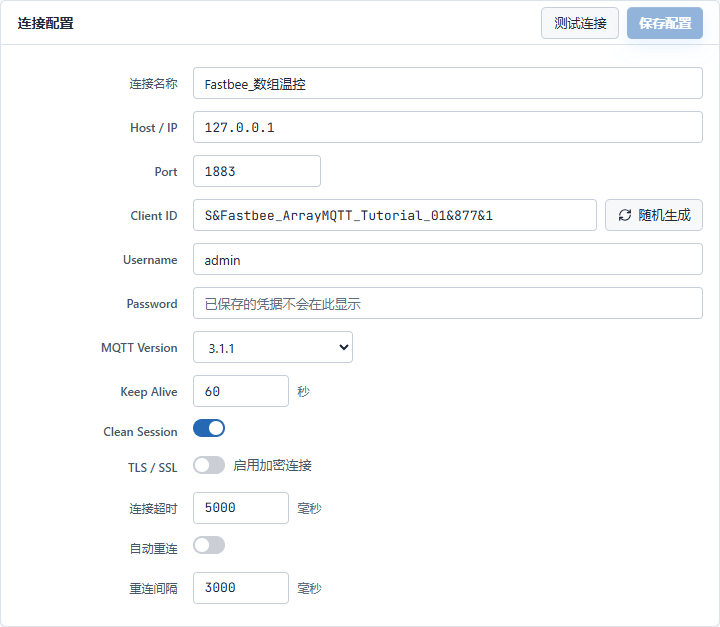The width and height of the screenshot is (720, 627).
Task: Focus the 连接名称 connection name field
Action: 448,83
